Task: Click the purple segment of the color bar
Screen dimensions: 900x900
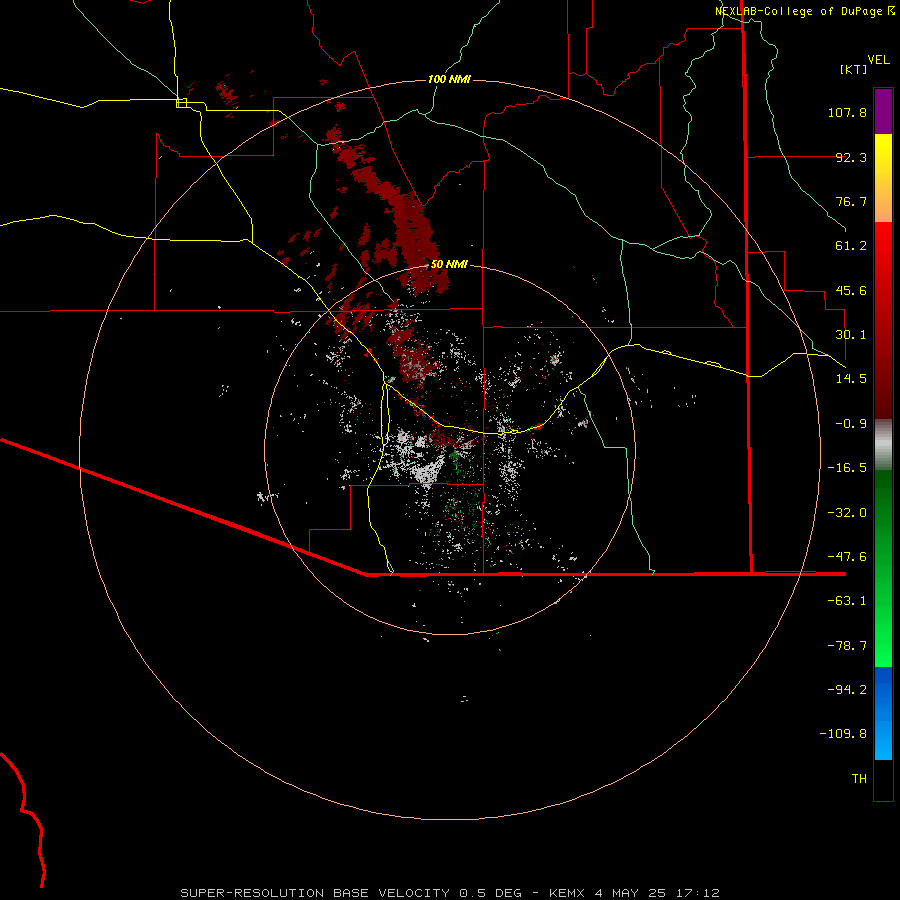Action: [x=883, y=112]
